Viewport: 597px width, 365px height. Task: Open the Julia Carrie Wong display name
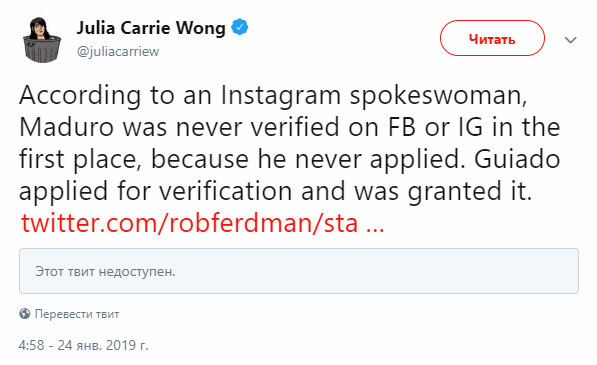[151, 28]
